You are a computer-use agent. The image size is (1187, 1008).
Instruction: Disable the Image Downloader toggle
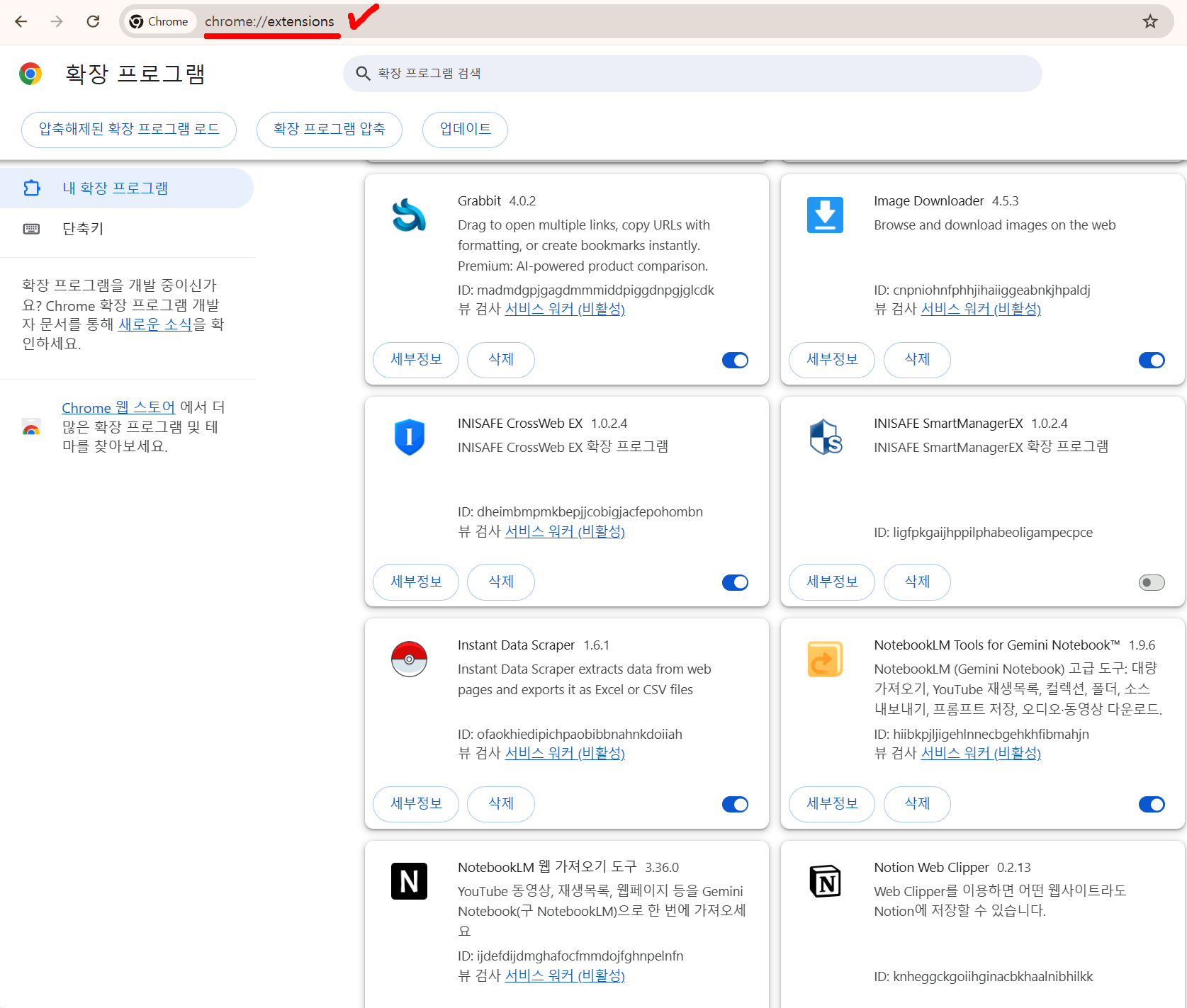1152,360
